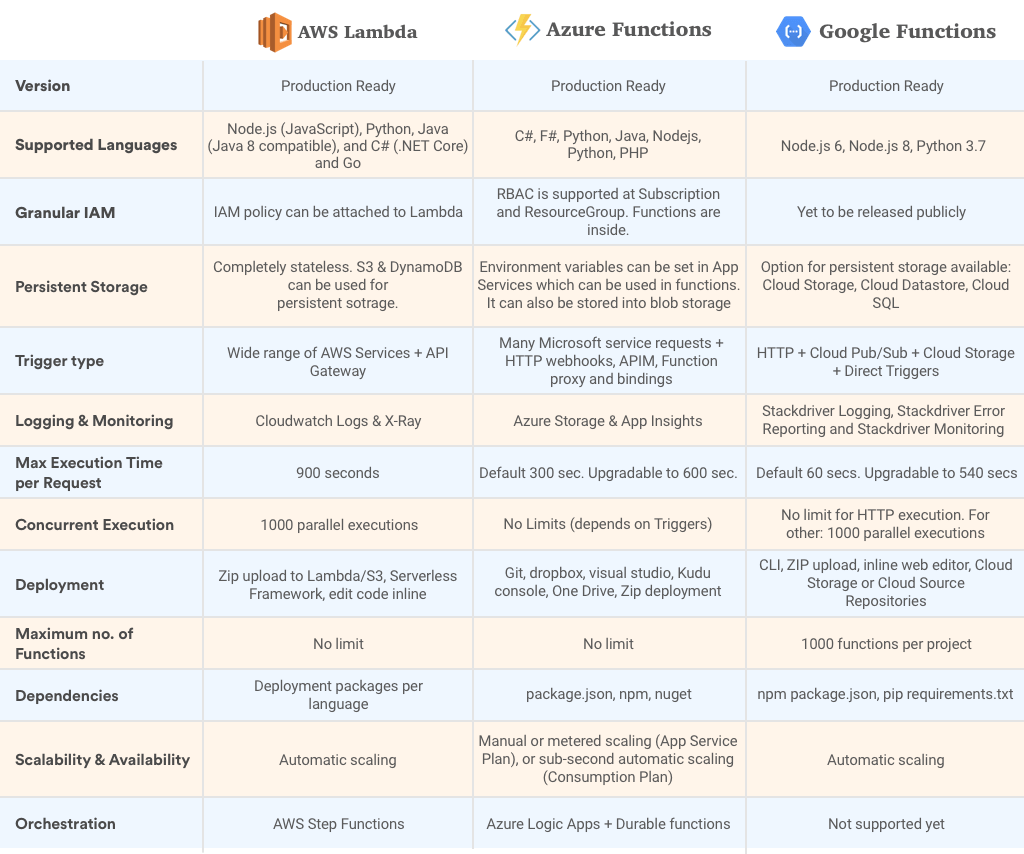Click the orange AWS Lambda logo icon

coord(274,32)
